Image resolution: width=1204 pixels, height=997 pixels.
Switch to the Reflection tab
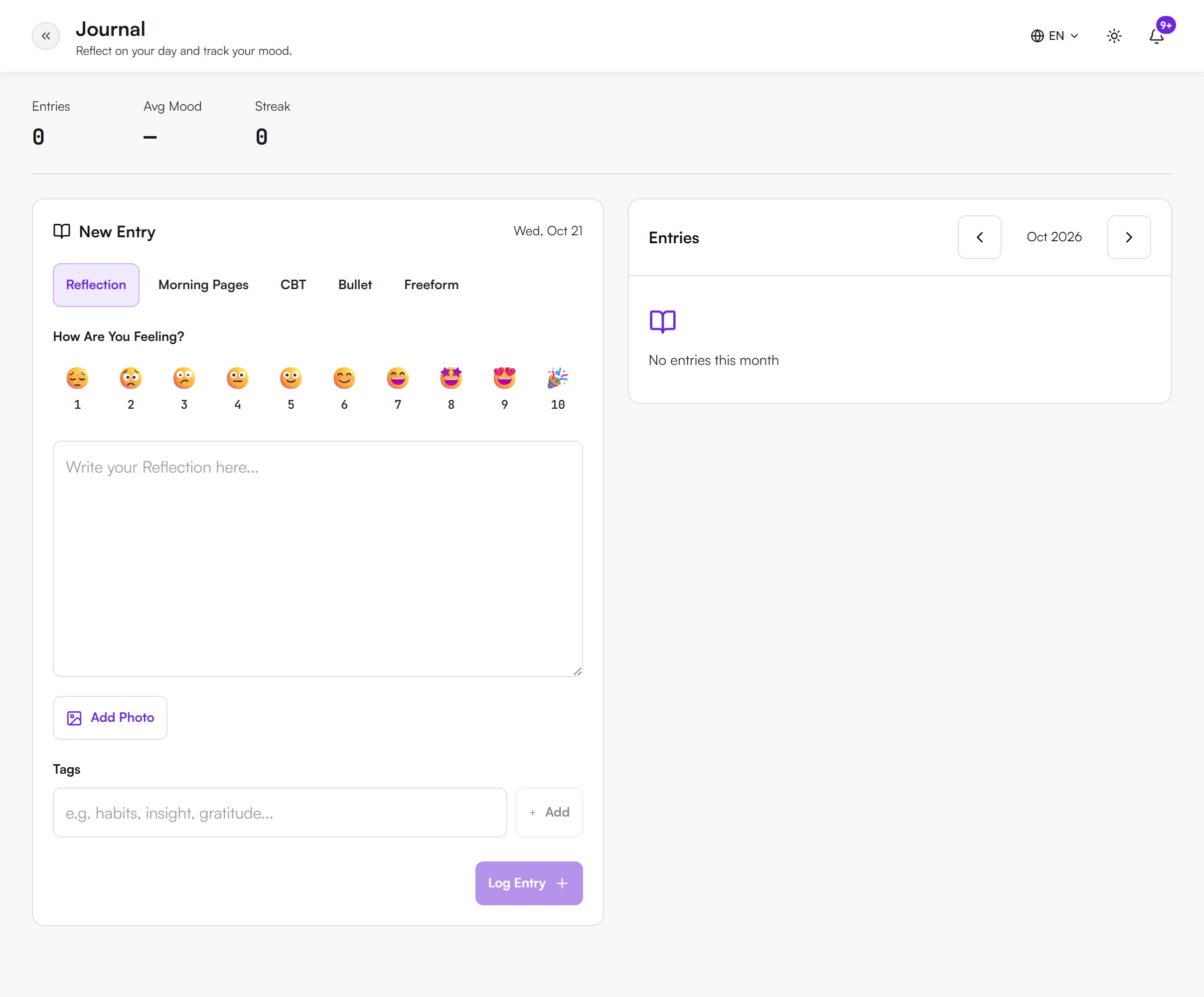(96, 285)
